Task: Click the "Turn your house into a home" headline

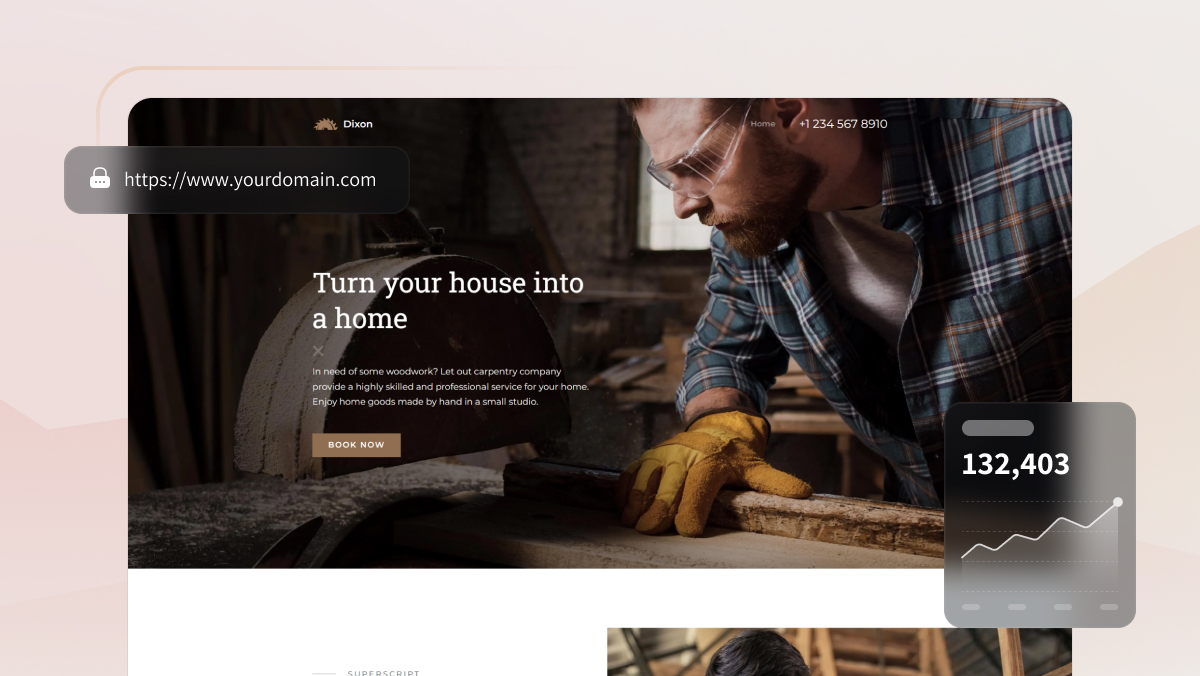Action: [448, 300]
